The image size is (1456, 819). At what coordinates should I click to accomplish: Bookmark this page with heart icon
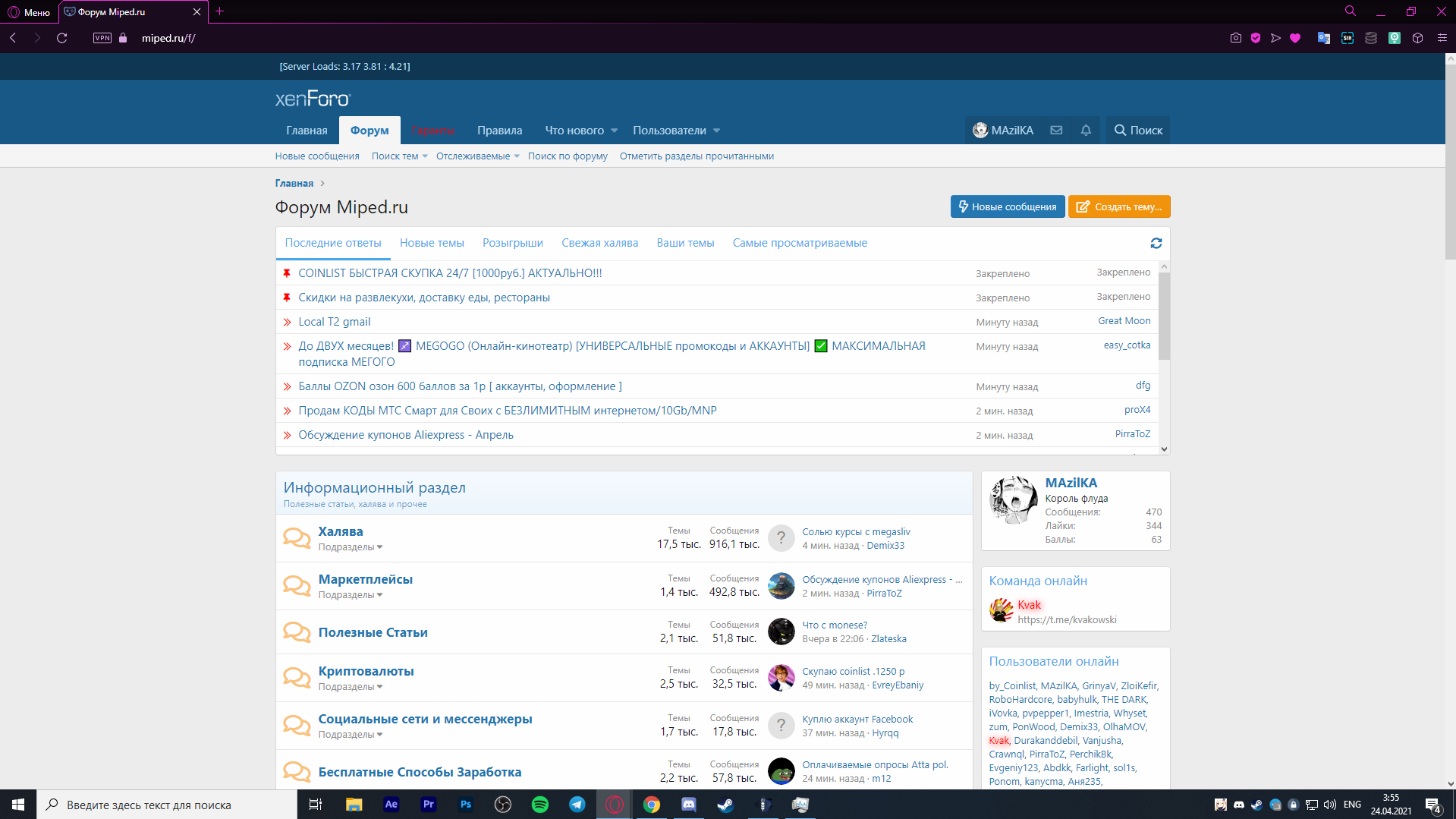point(1295,38)
